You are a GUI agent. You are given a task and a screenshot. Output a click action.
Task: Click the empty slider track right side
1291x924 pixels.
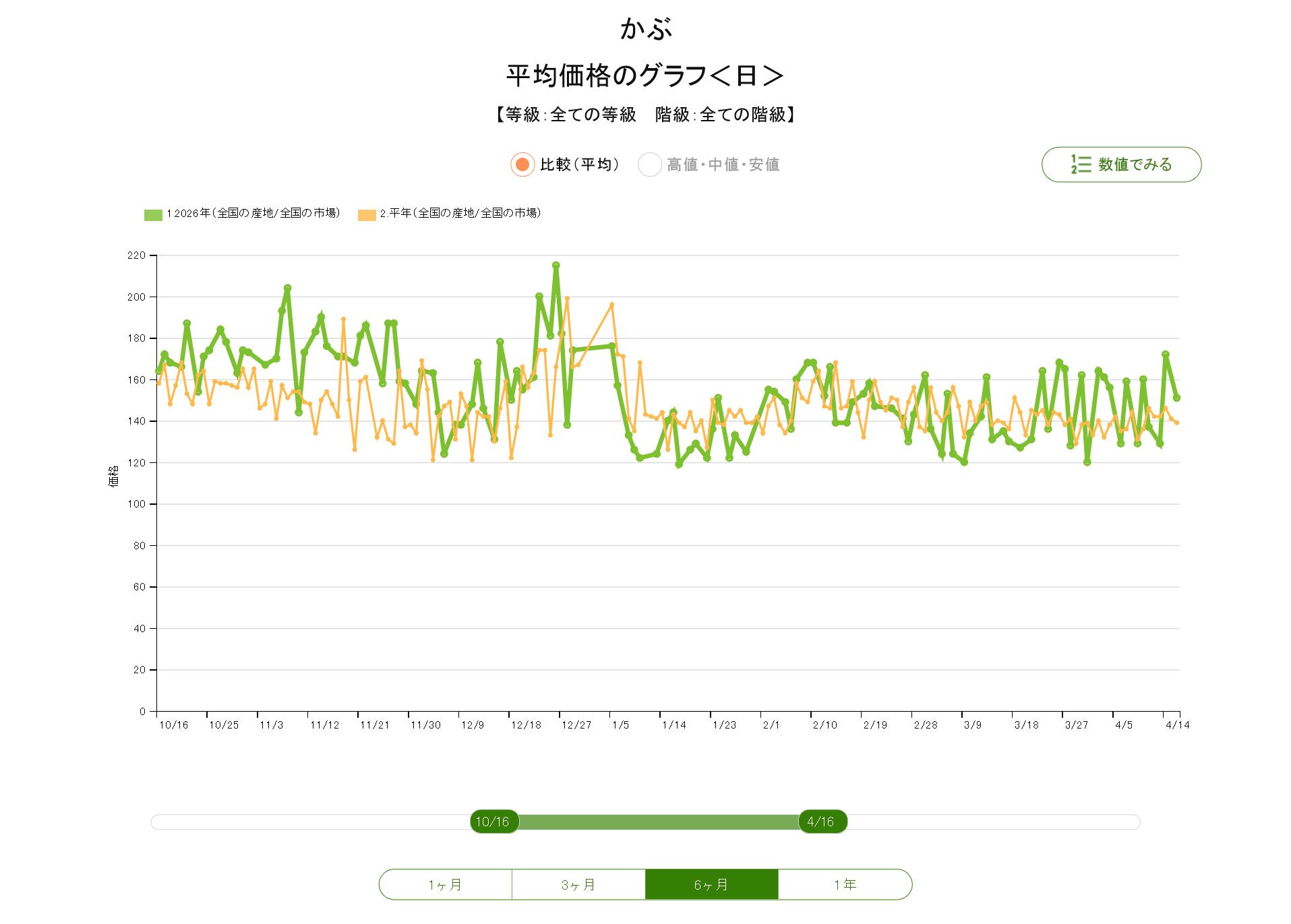point(991,822)
